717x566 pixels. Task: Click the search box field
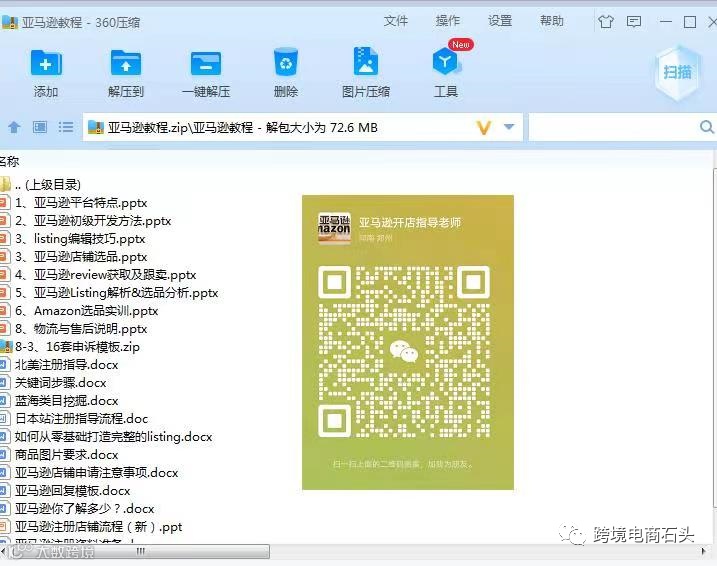(x=613, y=127)
